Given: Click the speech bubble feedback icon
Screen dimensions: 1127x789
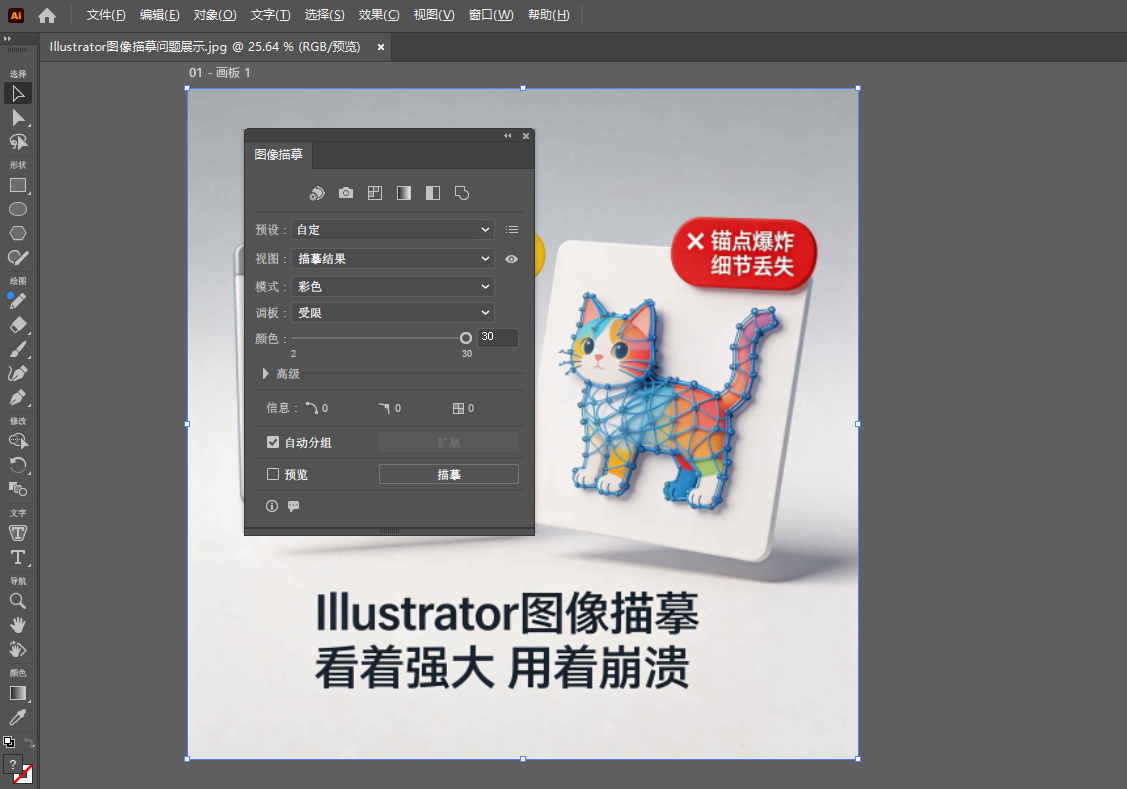Looking at the screenshot, I should click(293, 506).
